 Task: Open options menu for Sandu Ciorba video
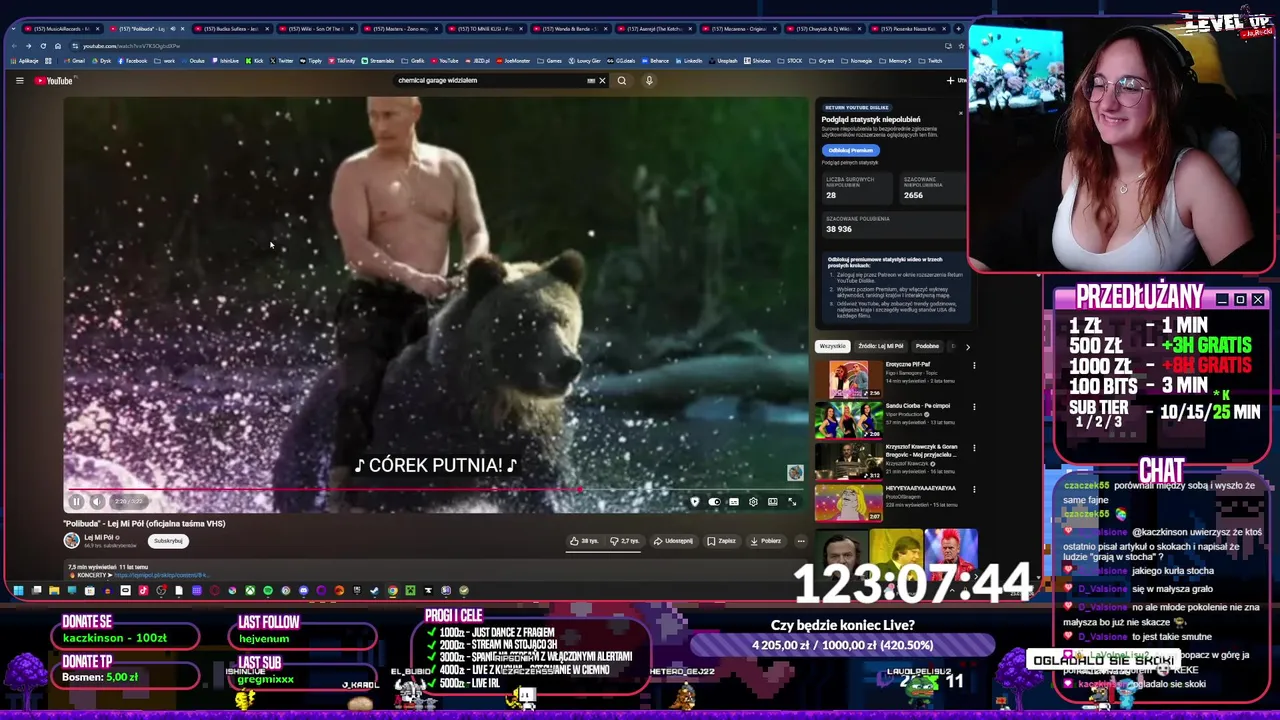click(x=974, y=406)
